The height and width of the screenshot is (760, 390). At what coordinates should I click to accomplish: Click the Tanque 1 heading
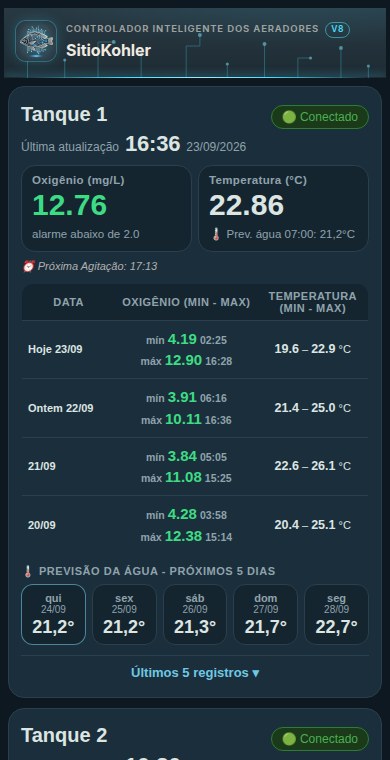click(x=64, y=115)
